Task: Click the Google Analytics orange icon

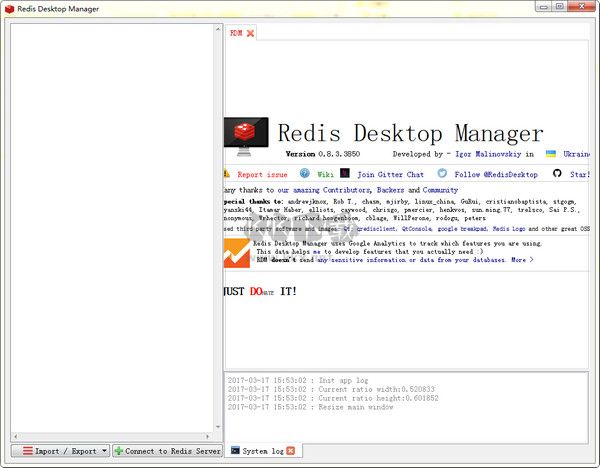Action: pyautogui.click(x=237, y=253)
